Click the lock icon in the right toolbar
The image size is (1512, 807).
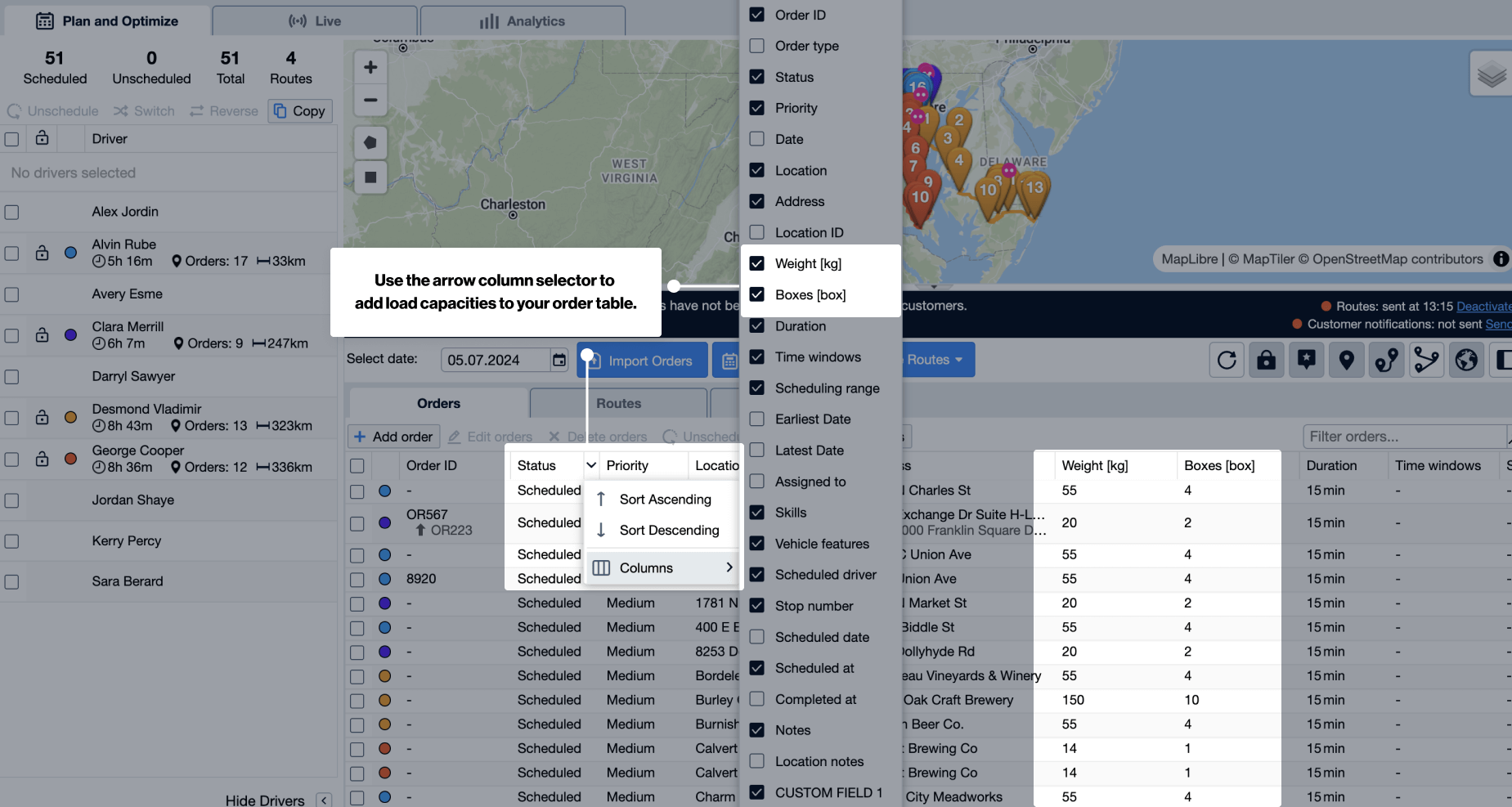point(1267,360)
